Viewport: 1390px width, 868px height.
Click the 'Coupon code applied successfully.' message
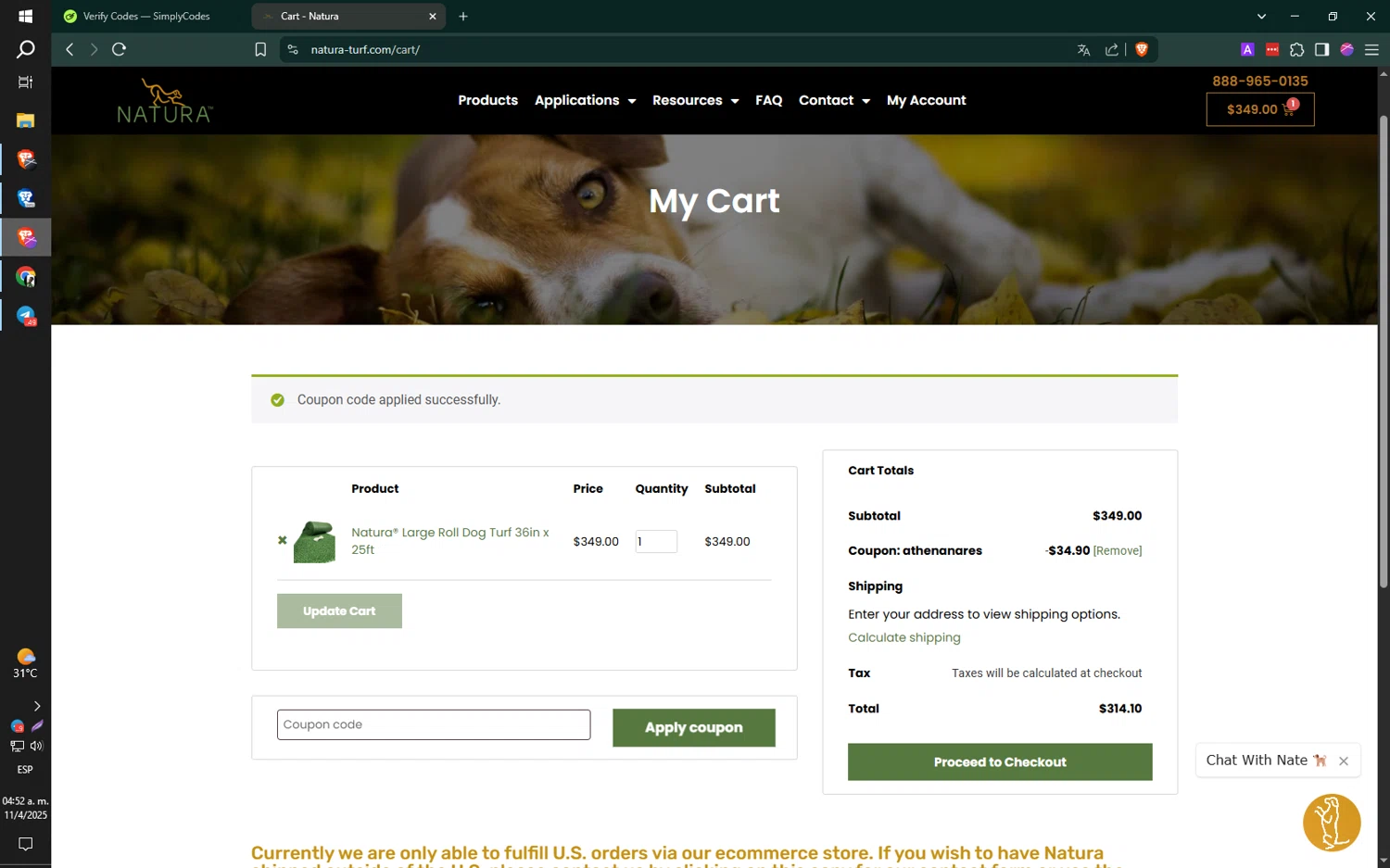tap(398, 400)
